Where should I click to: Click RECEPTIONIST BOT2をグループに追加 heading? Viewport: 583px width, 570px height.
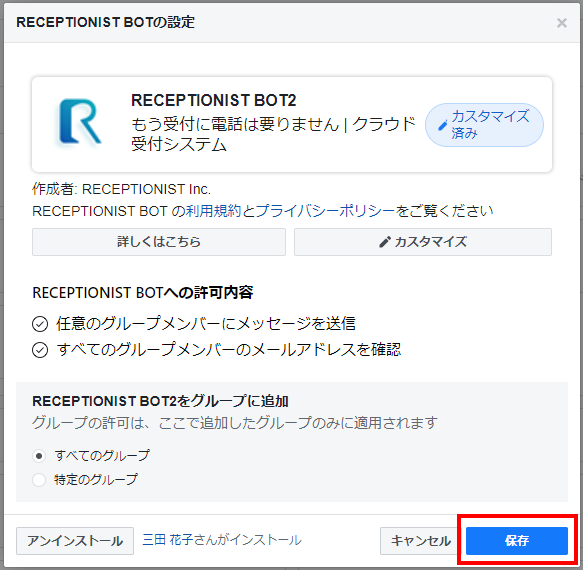coord(160,401)
